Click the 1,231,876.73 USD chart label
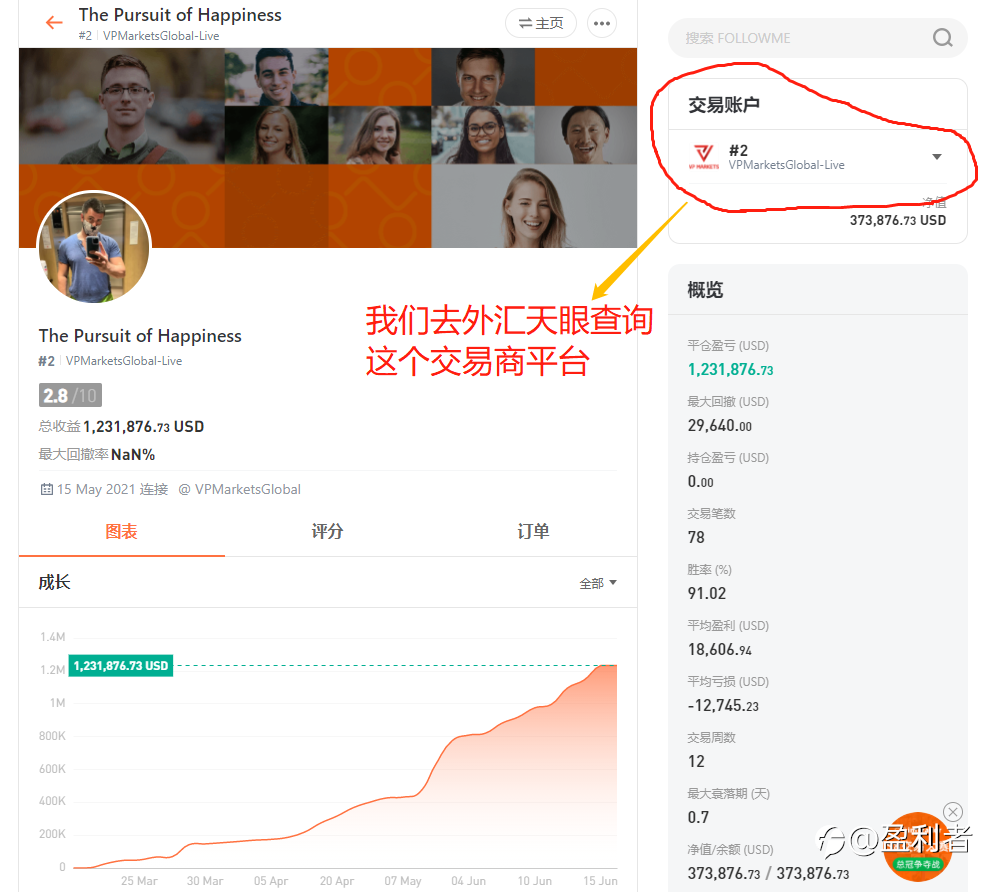 point(121,666)
